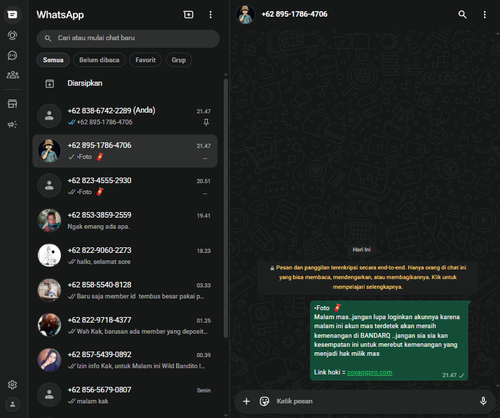The width and height of the screenshot is (500, 418).
Task: Click avatar of +62 895-1786-4706 in chat list
Action: tap(49, 151)
